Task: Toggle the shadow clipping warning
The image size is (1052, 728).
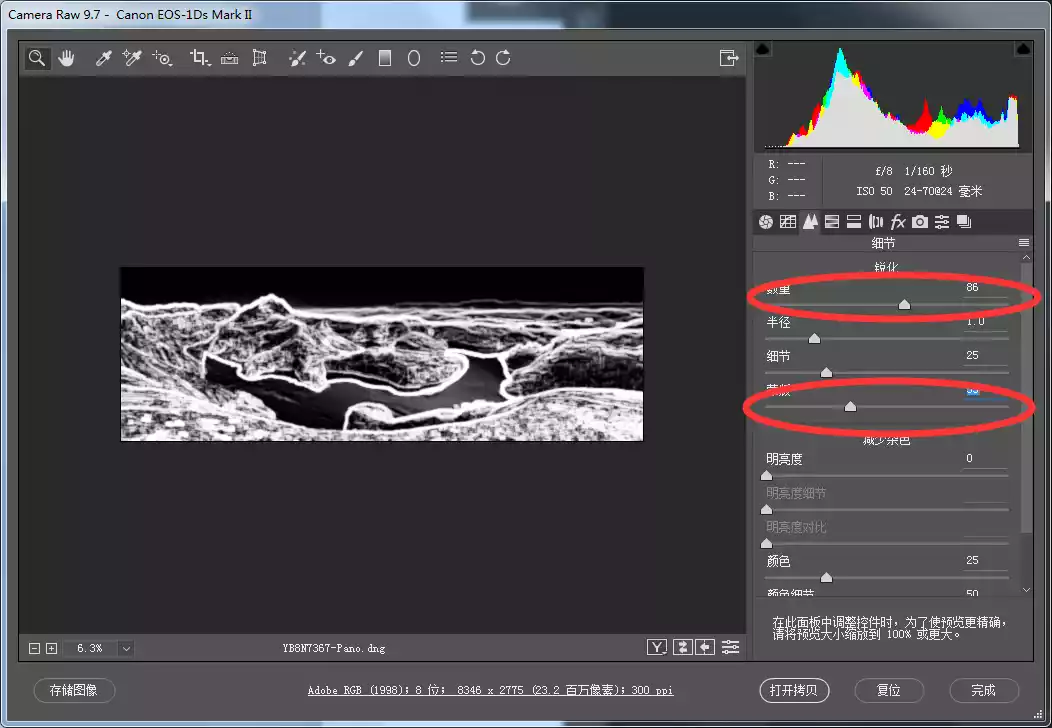Action: (762, 49)
